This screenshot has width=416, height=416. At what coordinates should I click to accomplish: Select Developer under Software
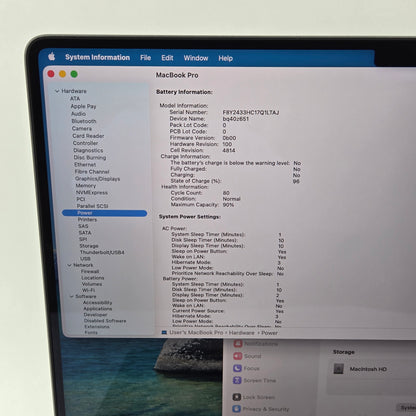coord(96,315)
